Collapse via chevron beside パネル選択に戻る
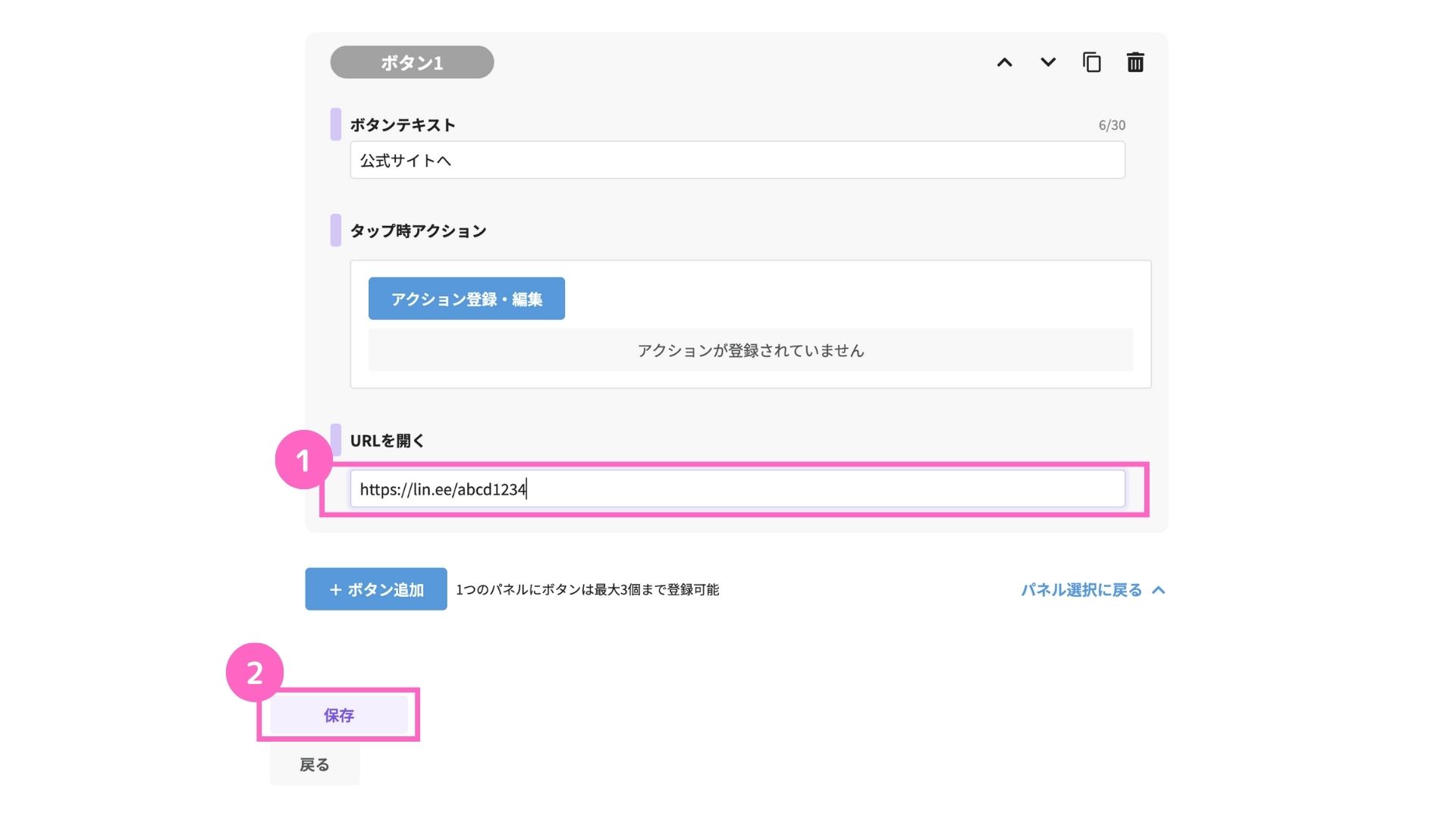1456x819 pixels. 1159,590
